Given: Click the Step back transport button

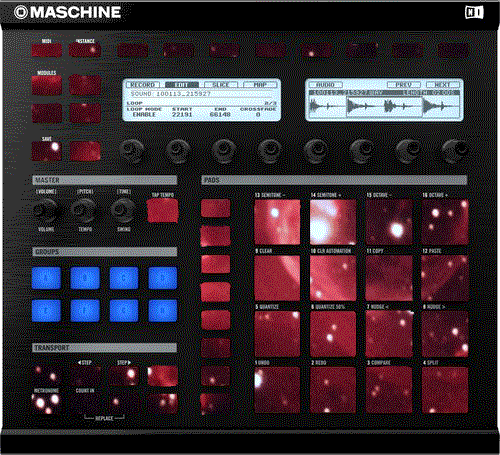Looking at the screenshot, I should [85, 376].
